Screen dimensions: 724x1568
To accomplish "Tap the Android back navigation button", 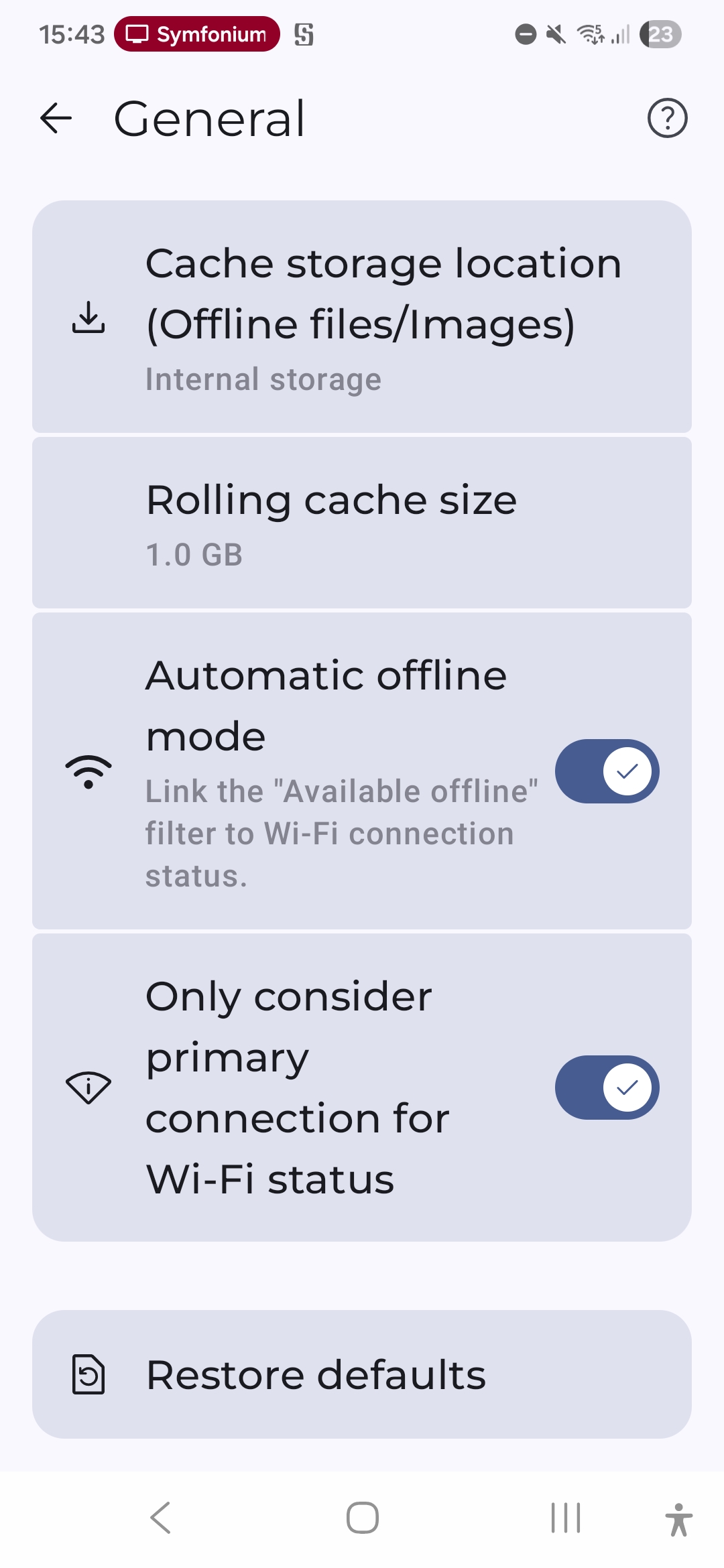I will pyautogui.click(x=161, y=1518).
